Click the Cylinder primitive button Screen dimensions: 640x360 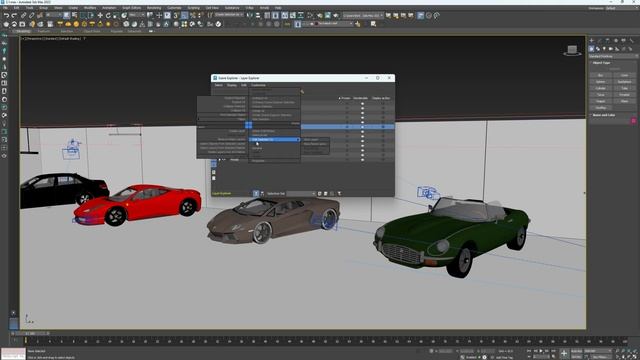600,88
